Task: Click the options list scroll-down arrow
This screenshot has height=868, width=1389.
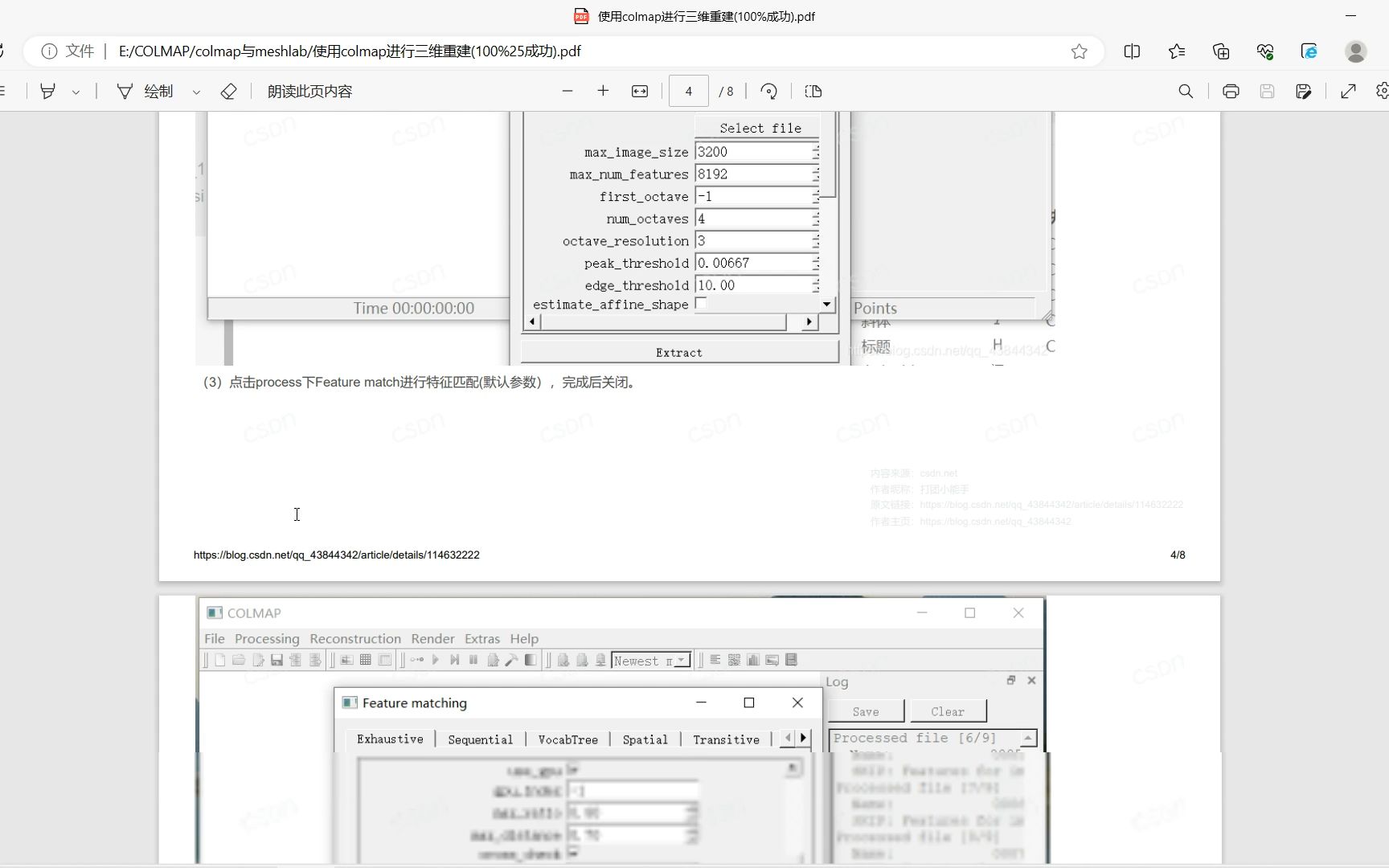Action: (x=827, y=305)
